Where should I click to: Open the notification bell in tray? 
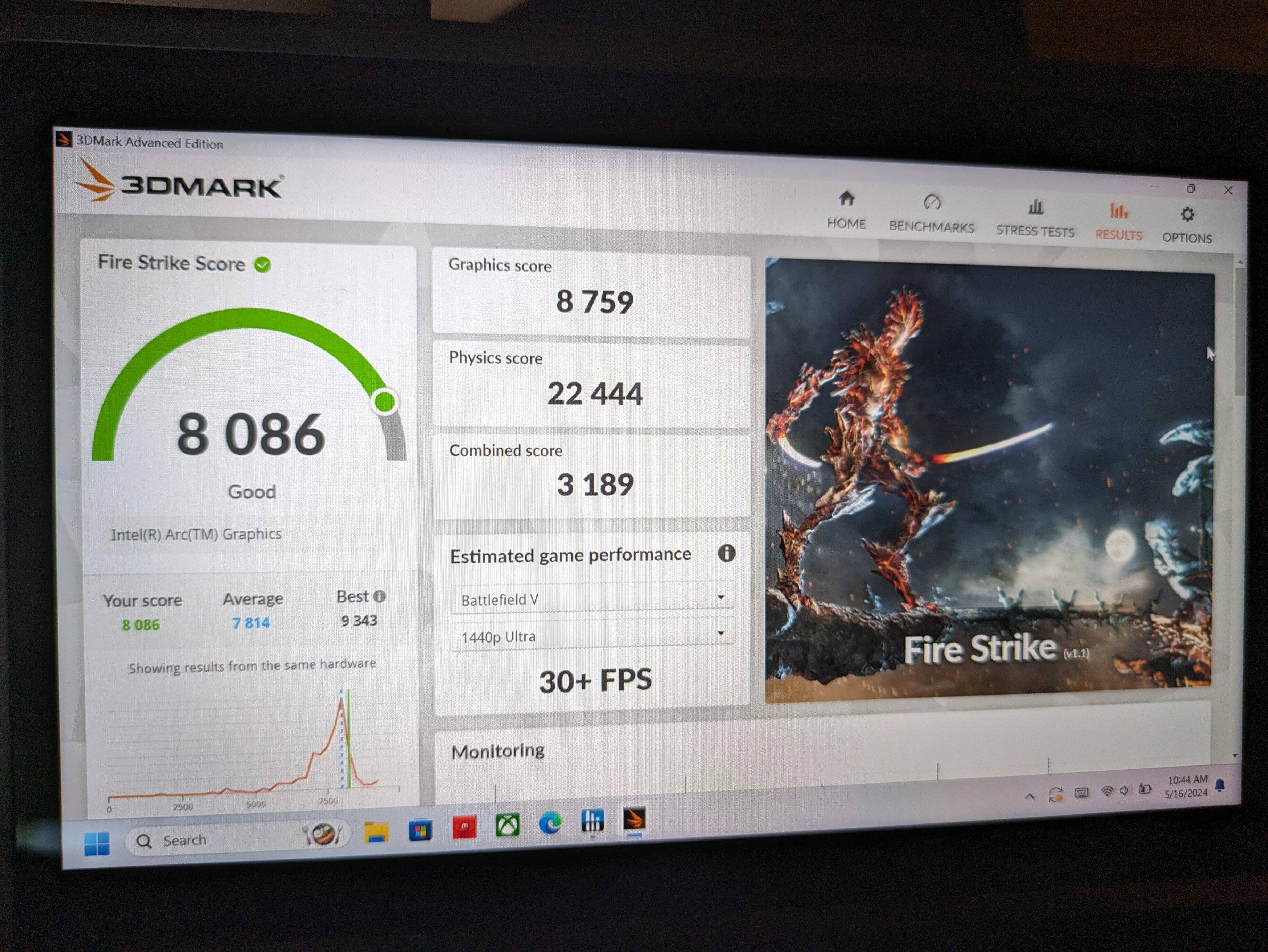point(1219,785)
